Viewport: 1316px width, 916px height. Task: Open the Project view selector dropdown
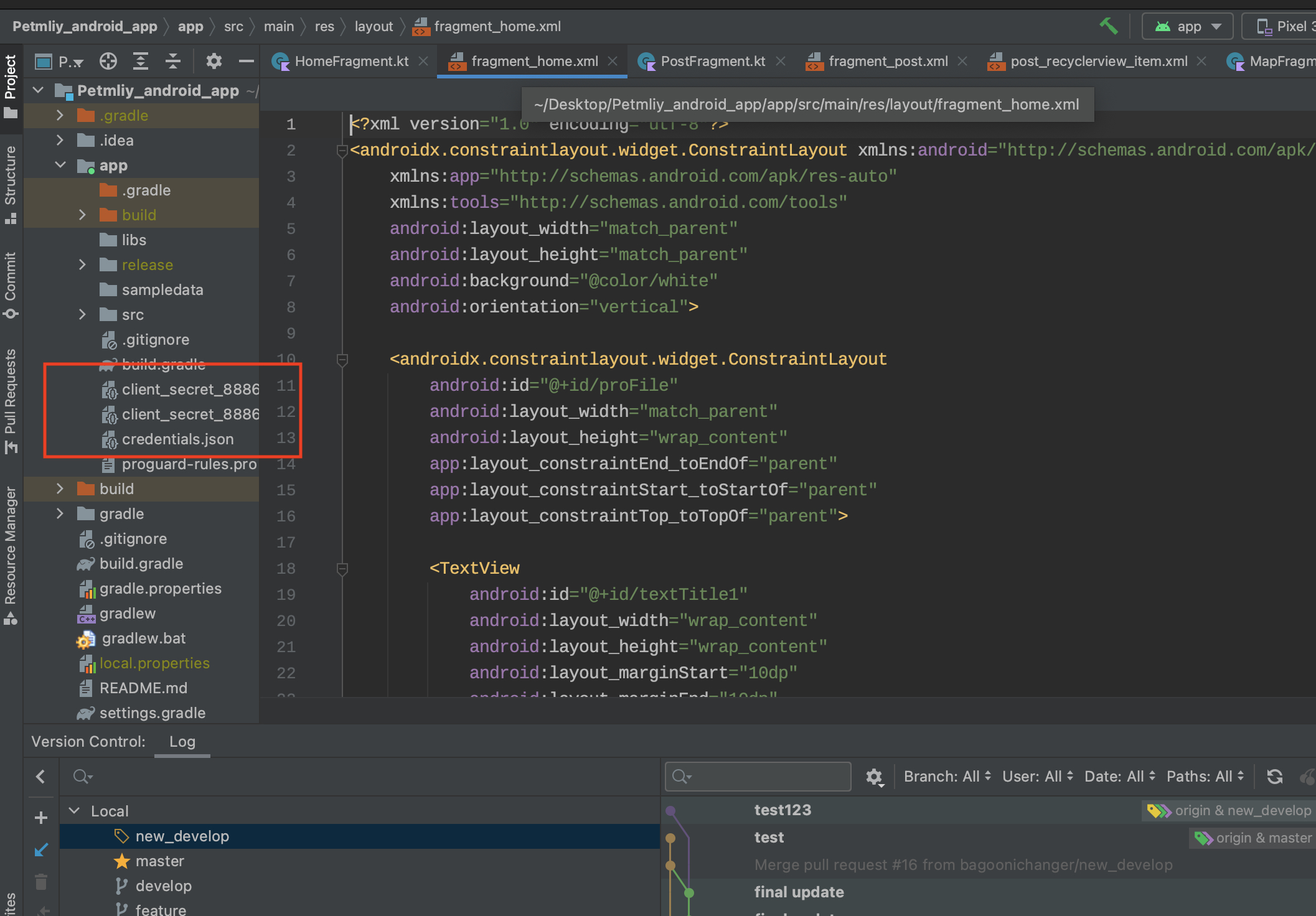[60, 61]
